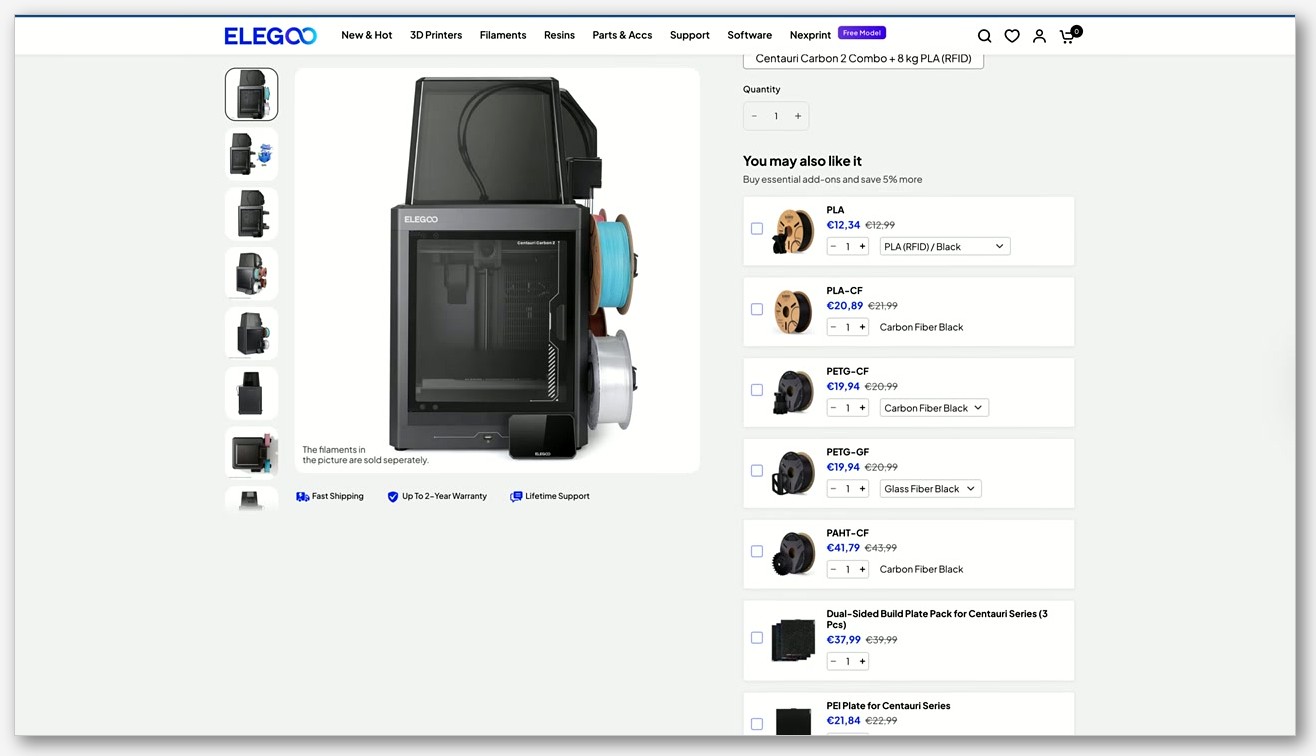Click the PAHT-CF spool product image
1316x756 pixels.
tap(794, 554)
